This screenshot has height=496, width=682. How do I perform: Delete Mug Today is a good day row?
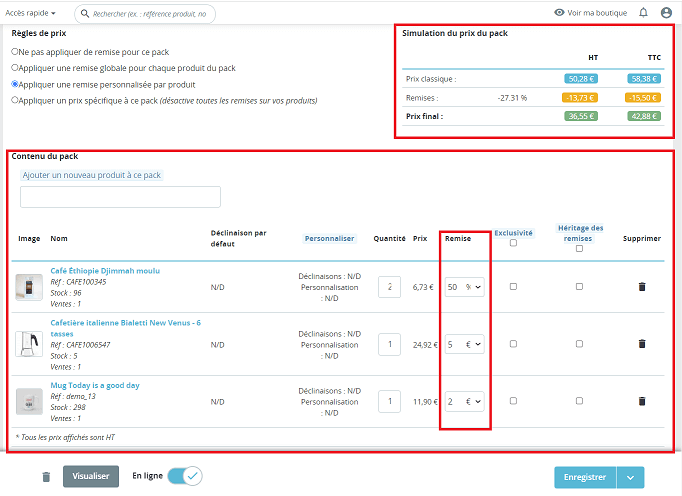click(x=641, y=401)
